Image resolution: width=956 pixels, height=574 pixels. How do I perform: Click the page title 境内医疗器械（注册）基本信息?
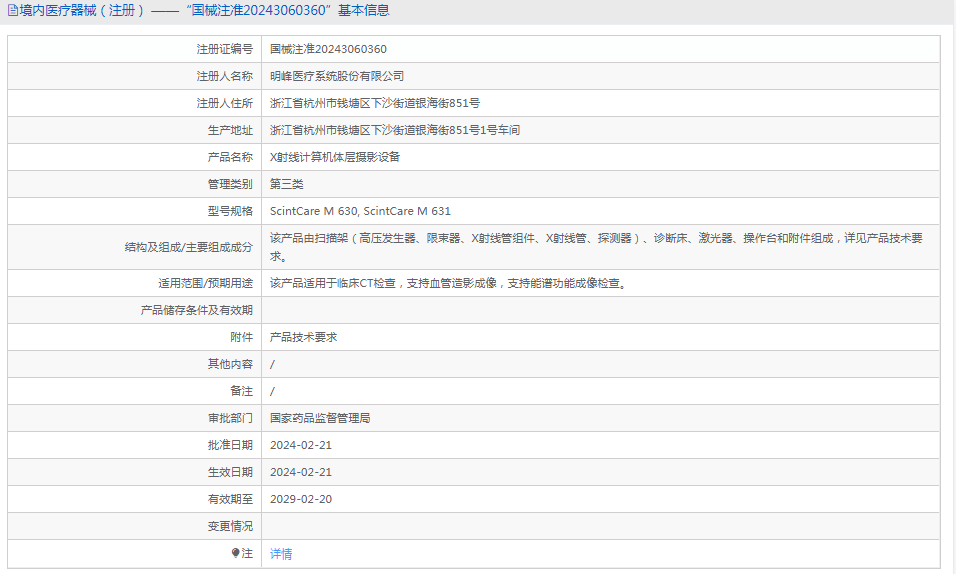click(204, 10)
